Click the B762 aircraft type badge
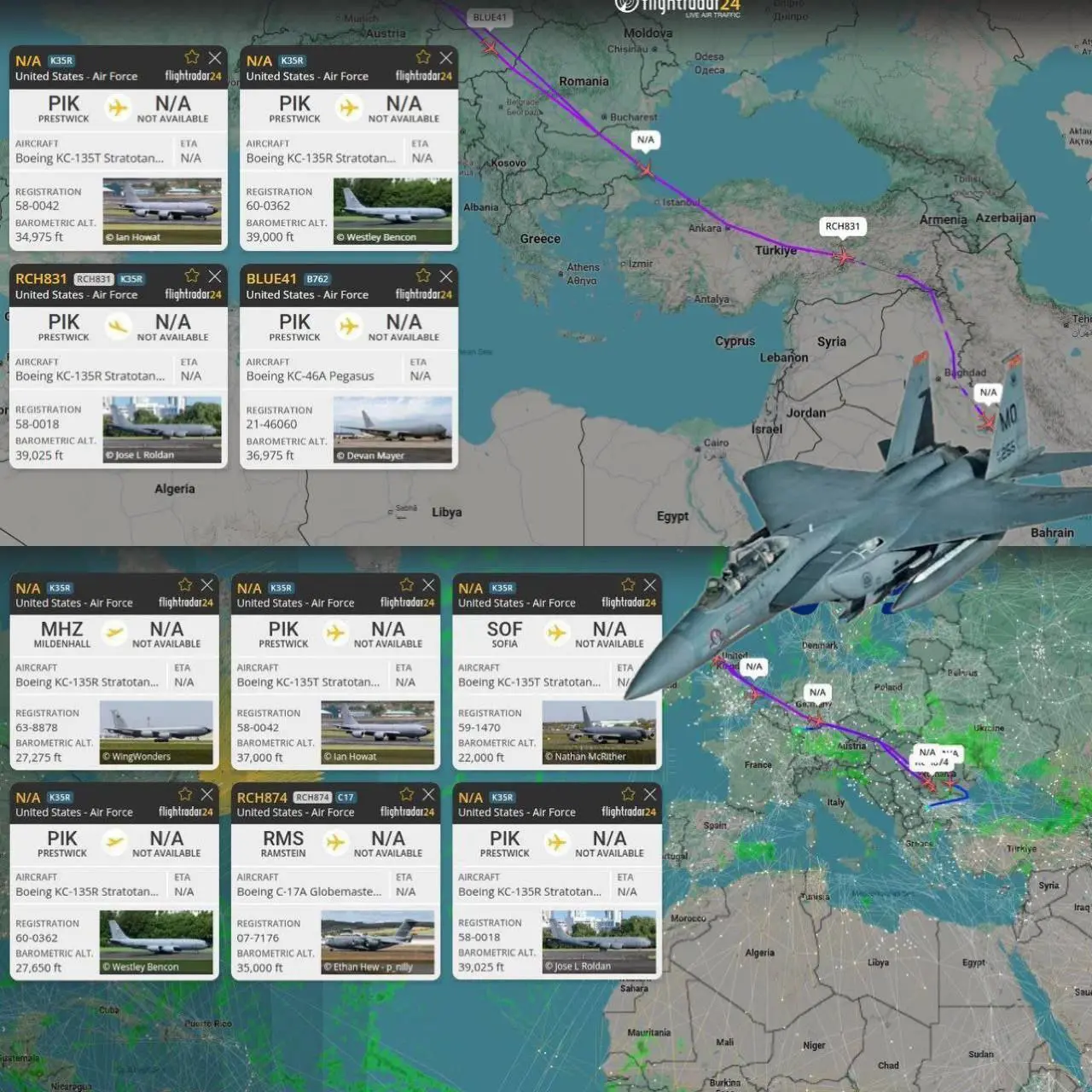Viewport: 1092px width, 1092px height. 317,279
